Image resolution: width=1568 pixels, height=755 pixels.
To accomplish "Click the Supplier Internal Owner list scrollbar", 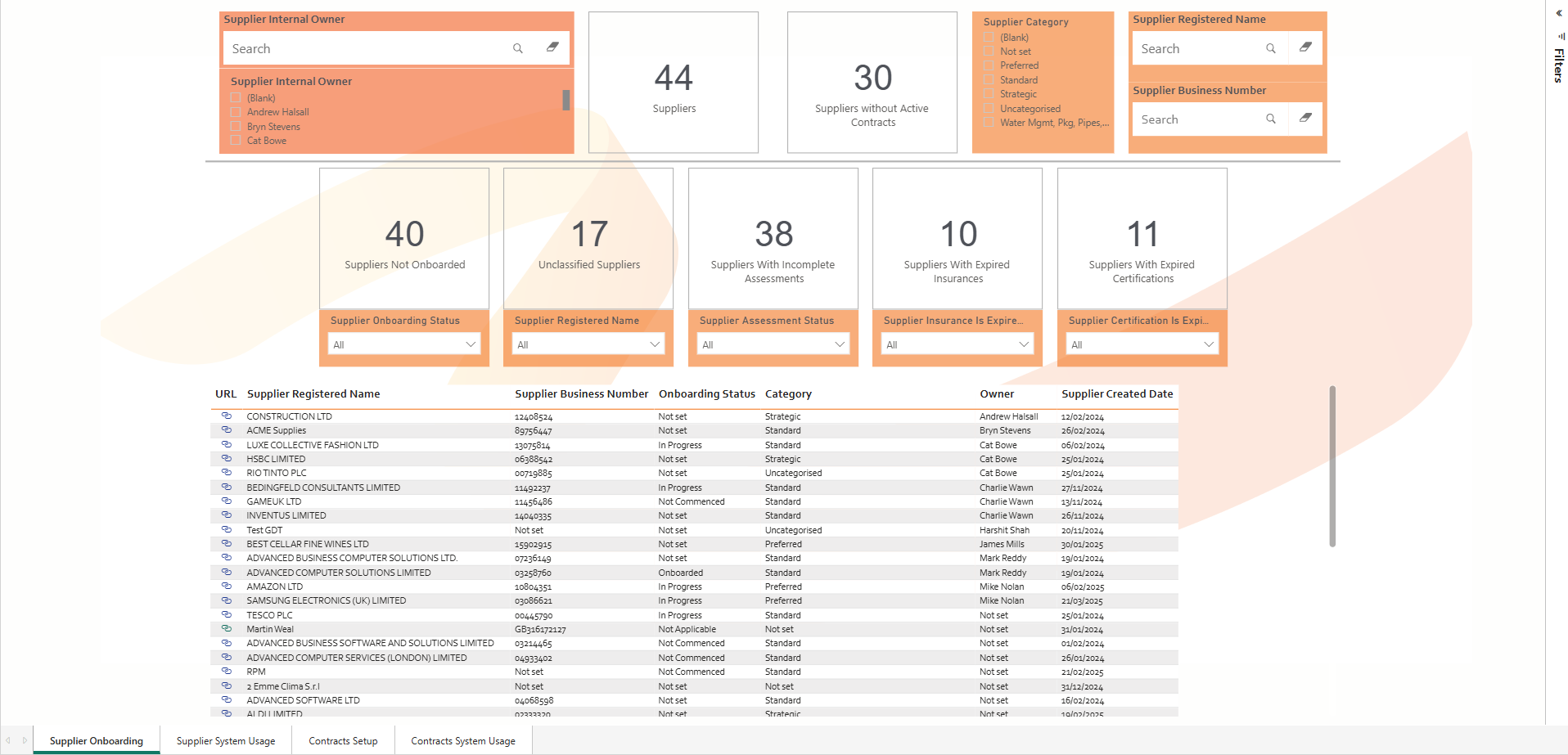I will (565, 100).
